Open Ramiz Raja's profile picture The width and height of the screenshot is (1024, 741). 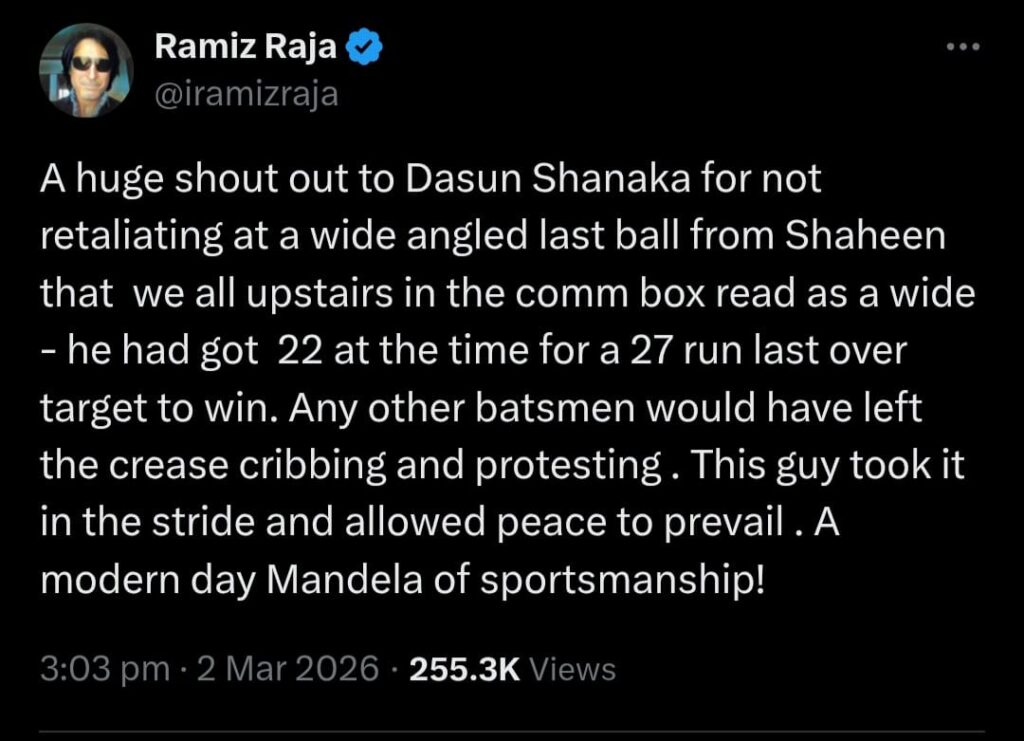pos(86,70)
